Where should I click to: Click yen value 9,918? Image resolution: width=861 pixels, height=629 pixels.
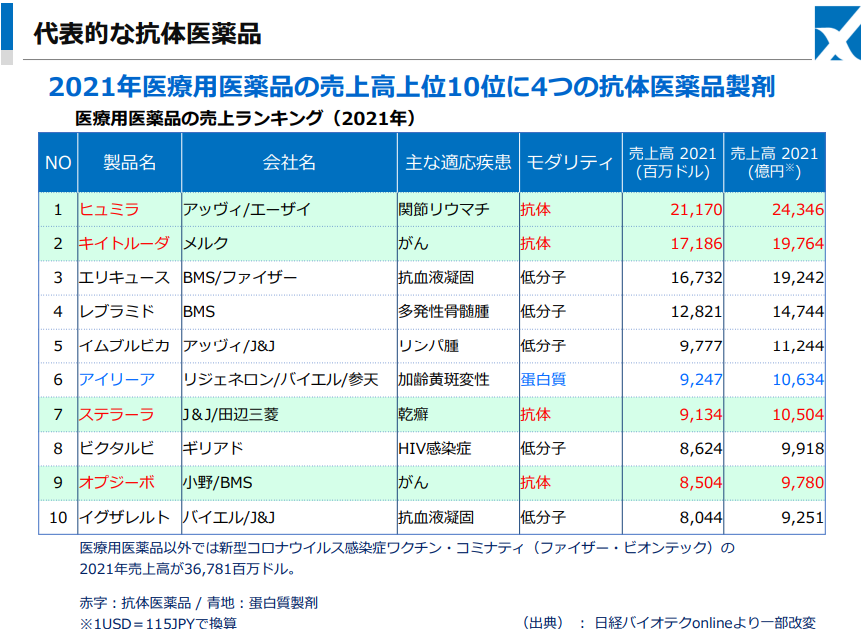(x=802, y=448)
